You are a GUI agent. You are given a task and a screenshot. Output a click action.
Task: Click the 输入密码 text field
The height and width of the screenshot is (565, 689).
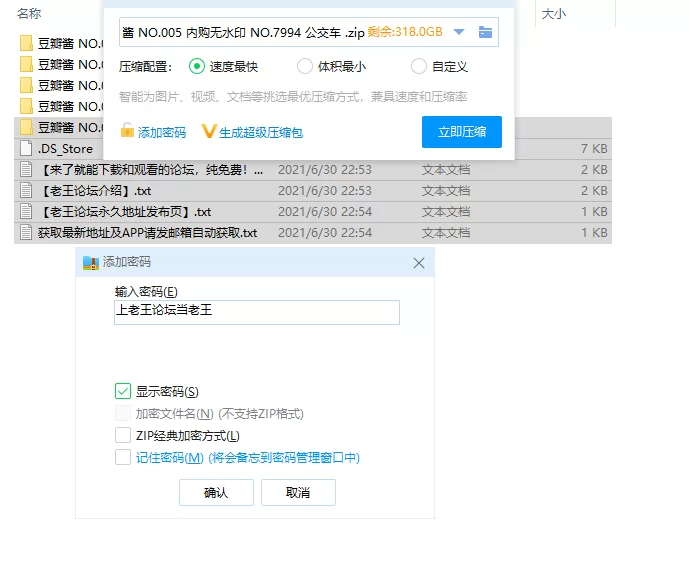(257, 312)
